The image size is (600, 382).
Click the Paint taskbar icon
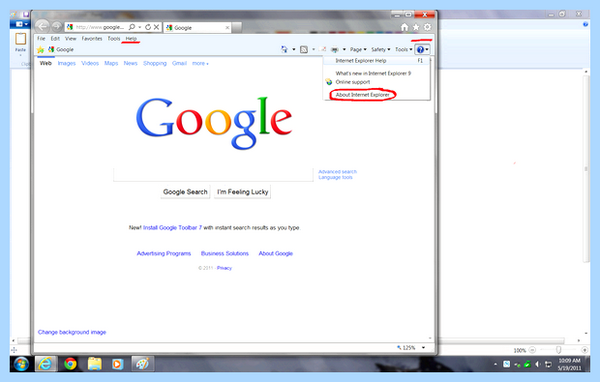[x=142, y=364]
